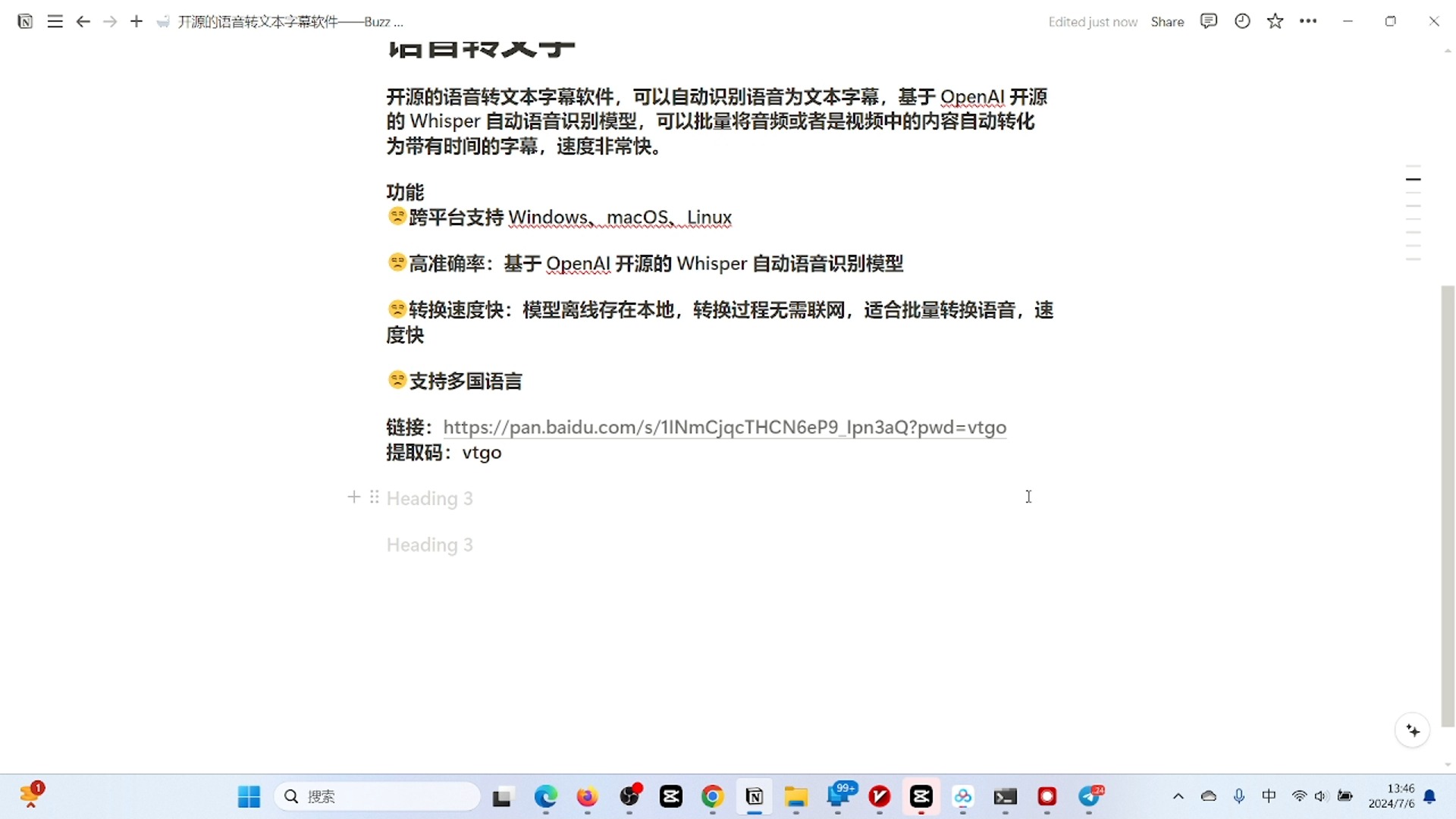Open Notion AI sparkle button
Screen dimensions: 1456x819
(1413, 730)
